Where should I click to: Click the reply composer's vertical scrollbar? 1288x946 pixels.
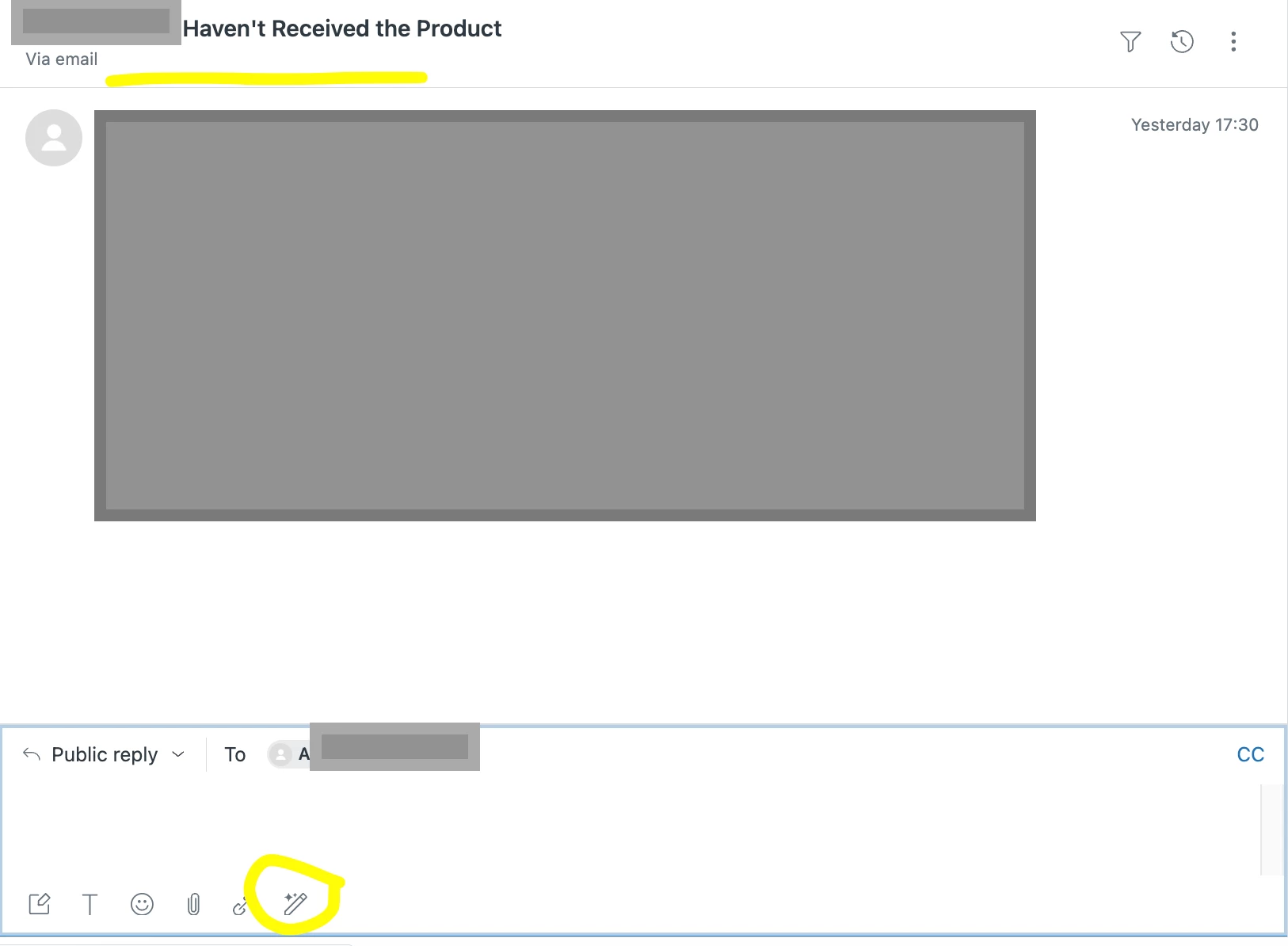(x=1271, y=830)
